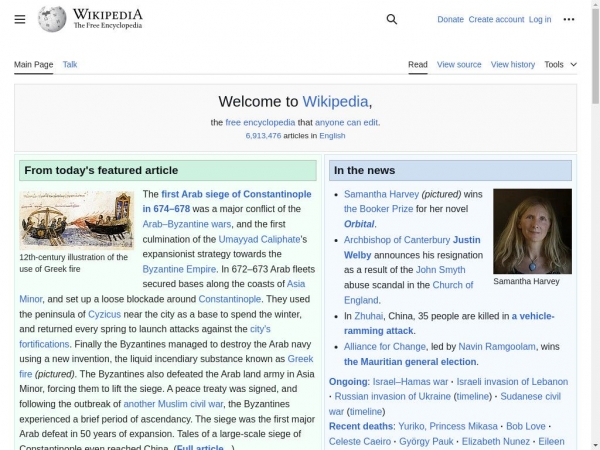Open the Elizabeth Nunez link
The image size is (600, 450).
pyautogui.click(x=496, y=441)
